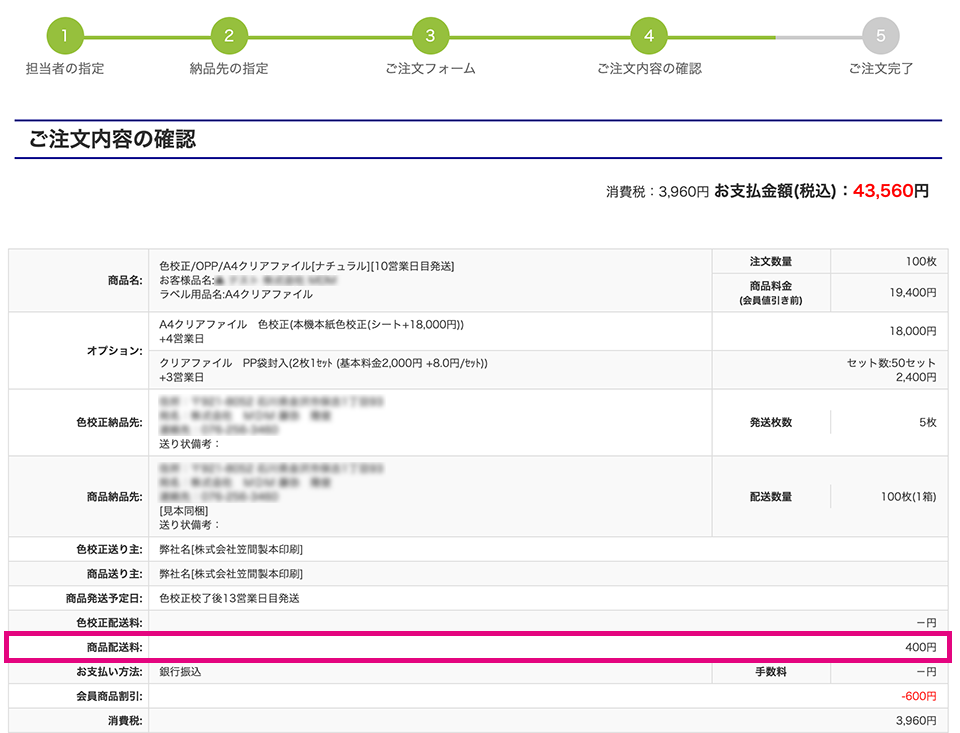
Task: Click the member discount -600円 value
Action: [920, 696]
